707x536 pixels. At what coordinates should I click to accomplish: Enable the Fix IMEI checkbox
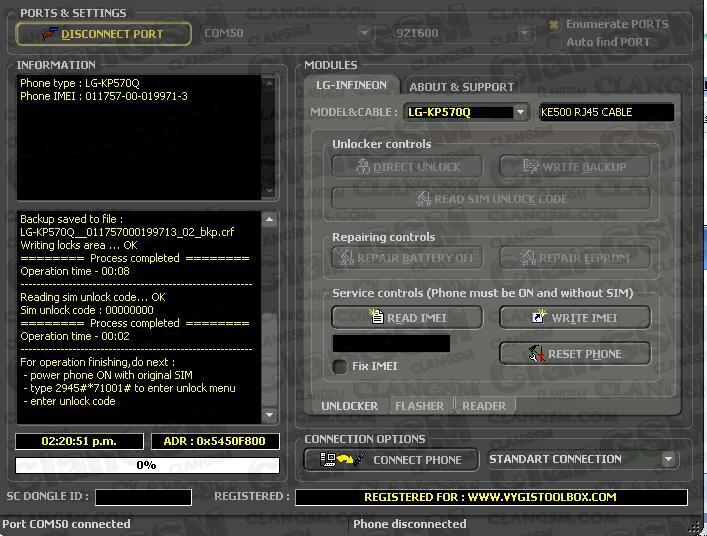(x=340, y=366)
